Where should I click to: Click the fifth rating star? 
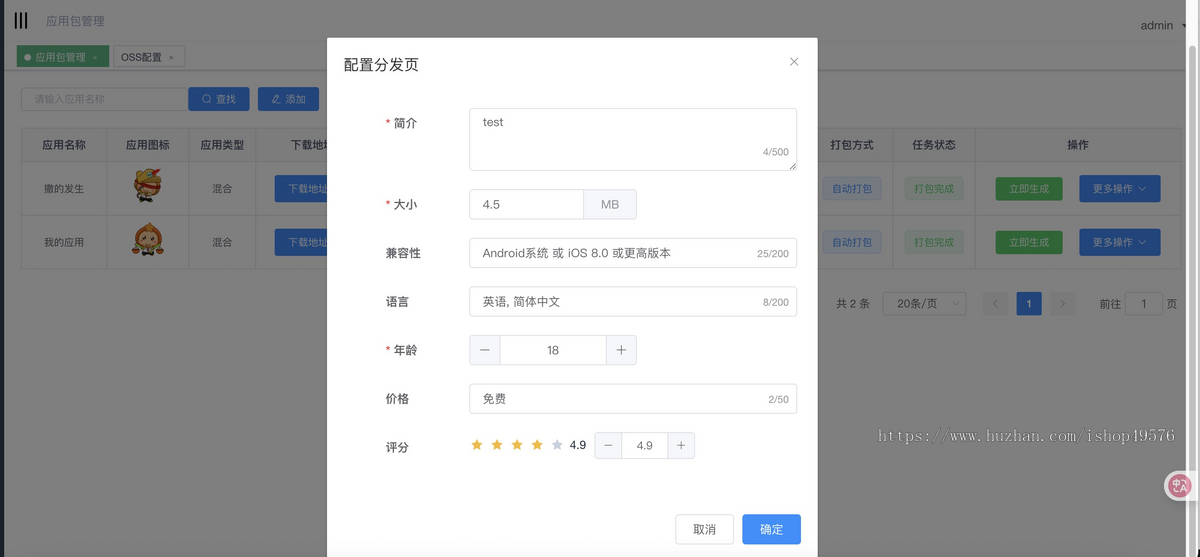[x=557, y=446]
